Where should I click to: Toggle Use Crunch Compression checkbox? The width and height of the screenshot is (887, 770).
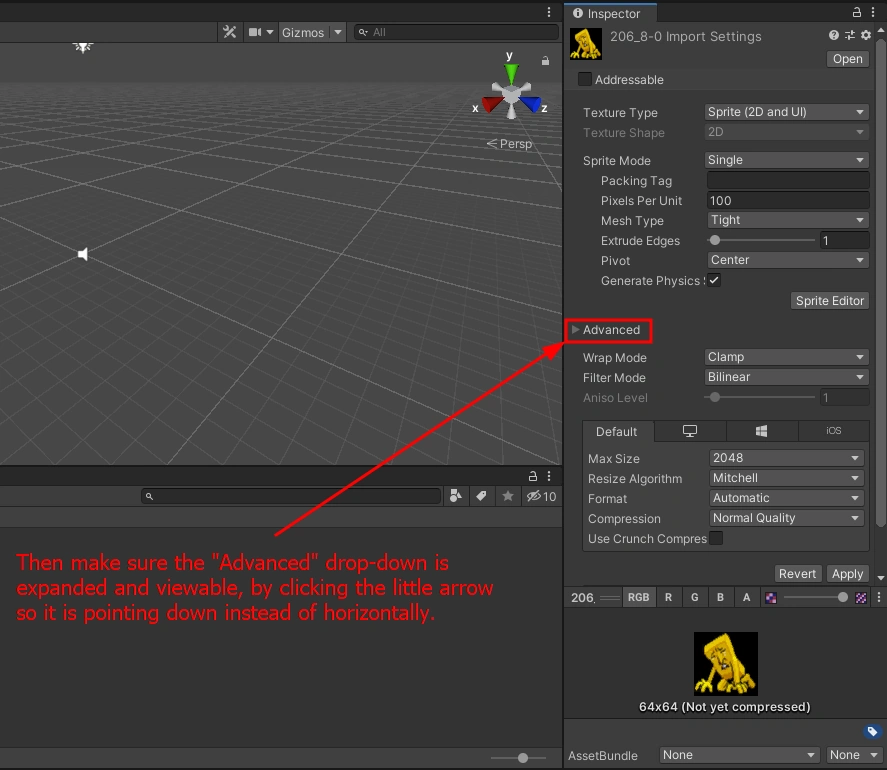tap(716, 539)
